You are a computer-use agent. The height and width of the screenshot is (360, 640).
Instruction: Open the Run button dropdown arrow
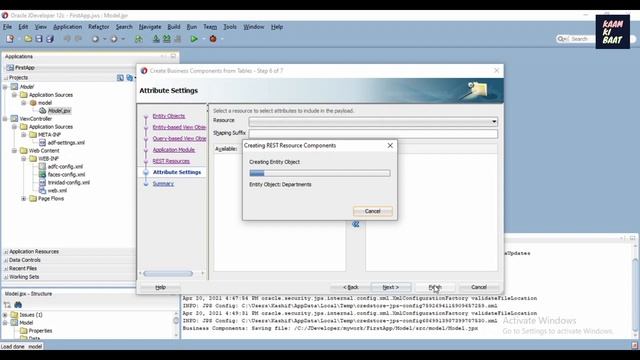[x=203, y=39]
